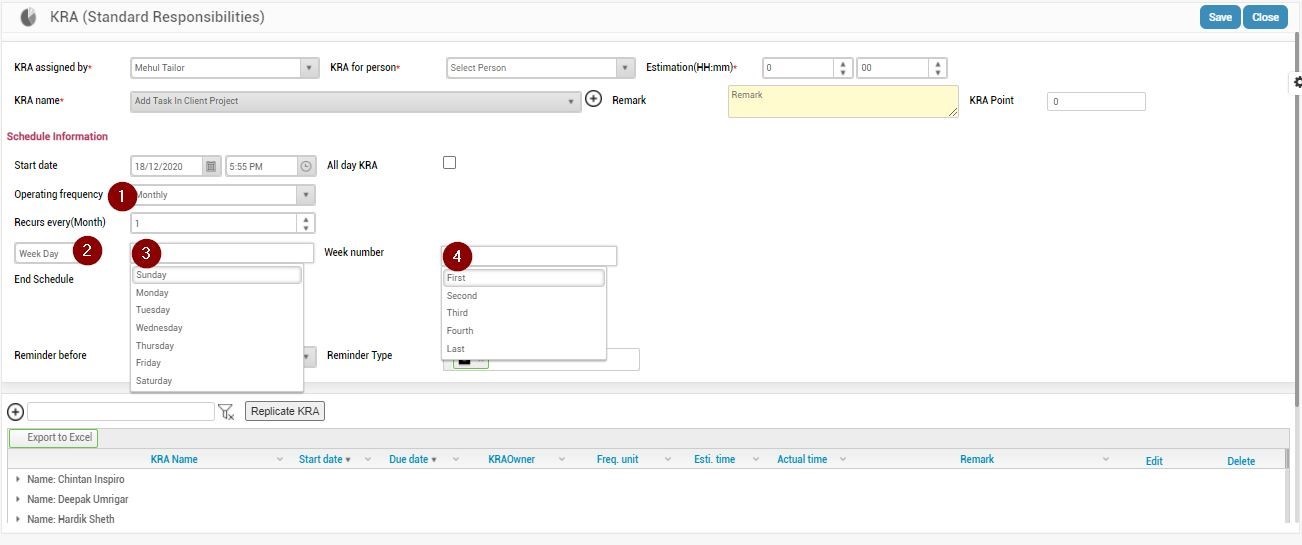Select Fourth week number option
Image resolution: width=1302 pixels, height=545 pixels.
coord(524,331)
